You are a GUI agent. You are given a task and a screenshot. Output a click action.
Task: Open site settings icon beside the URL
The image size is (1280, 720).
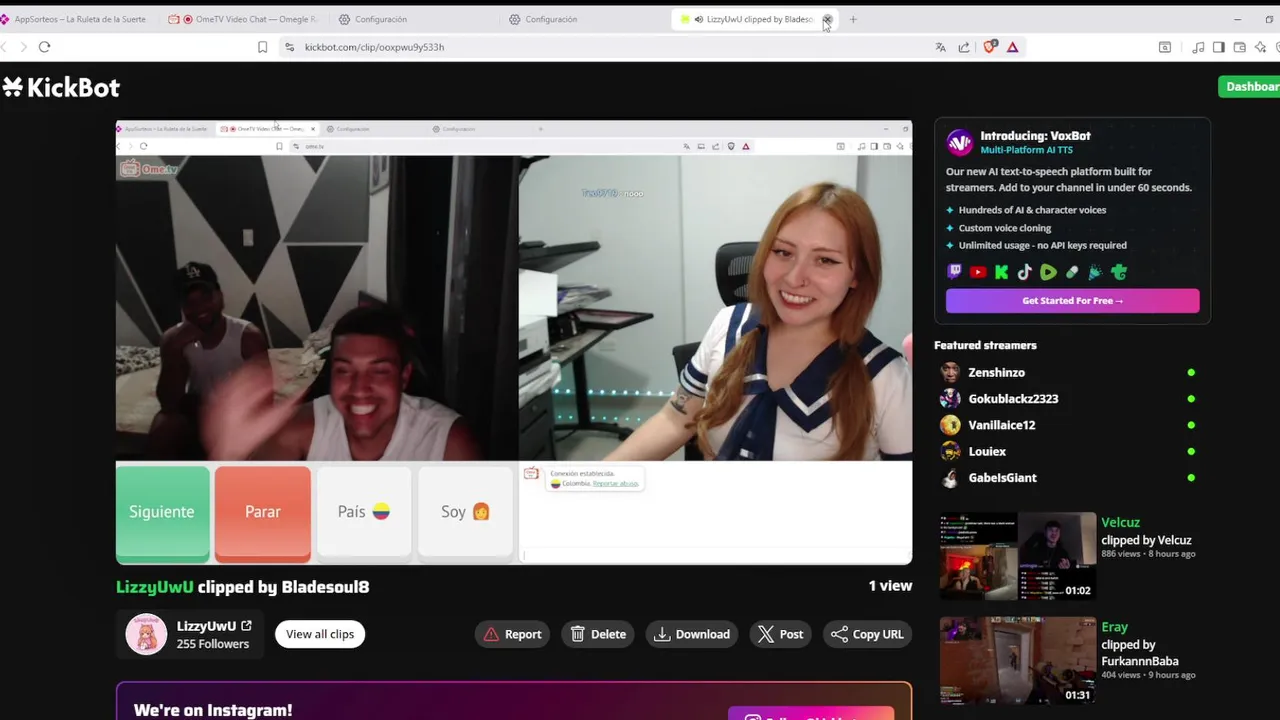(289, 47)
